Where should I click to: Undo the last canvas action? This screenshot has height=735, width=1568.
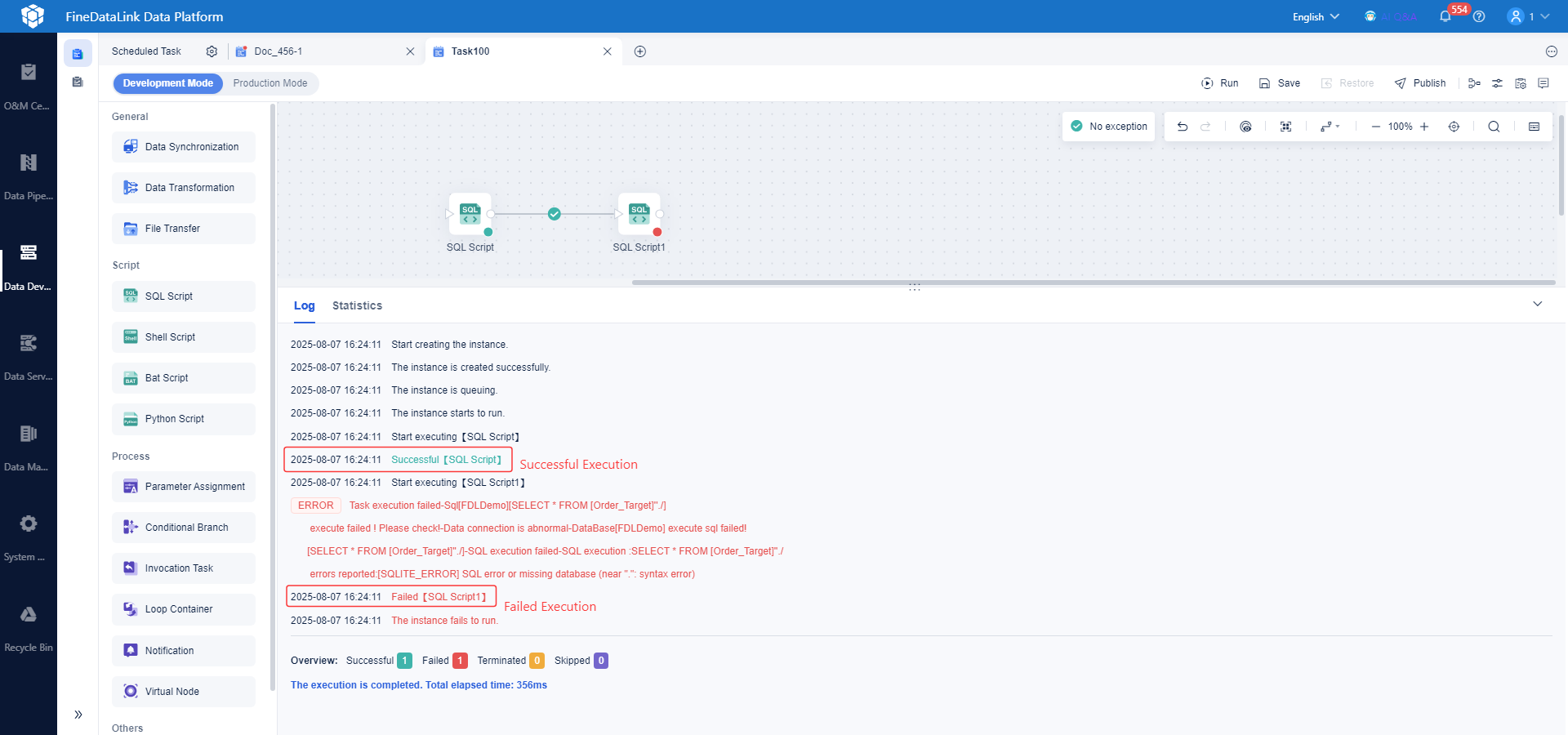[x=1182, y=127]
